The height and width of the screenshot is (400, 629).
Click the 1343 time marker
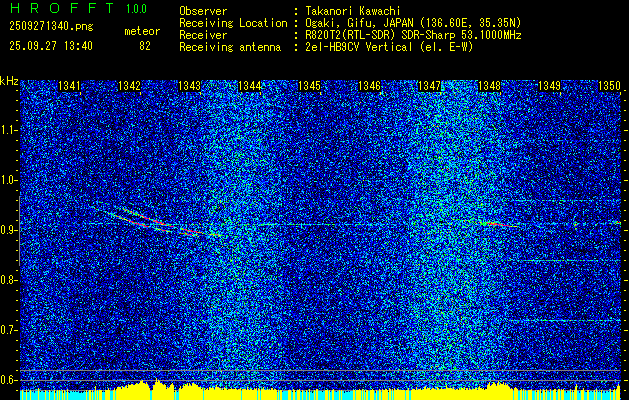(x=189, y=85)
